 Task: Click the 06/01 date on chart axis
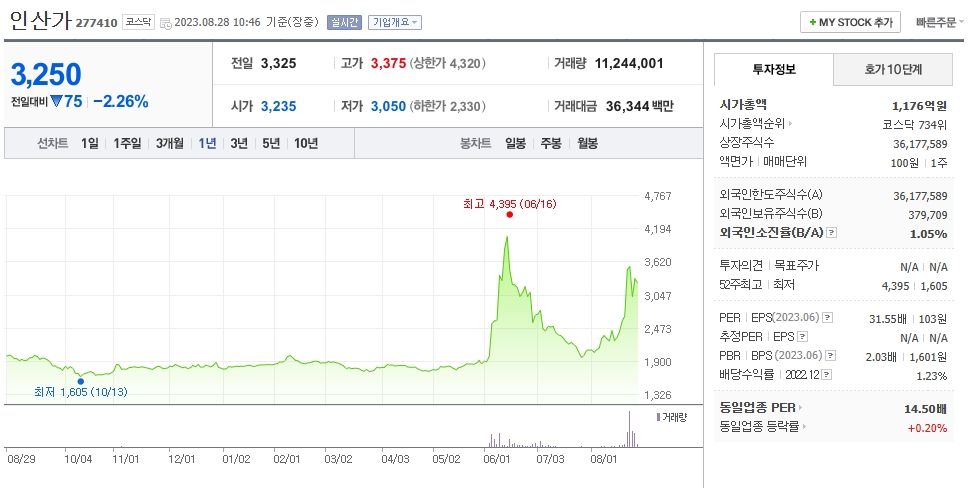click(496, 459)
